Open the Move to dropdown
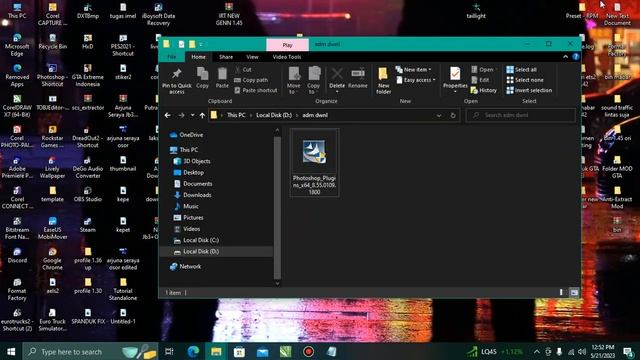Viewport: 640px width, 360px height. point(293,80)
